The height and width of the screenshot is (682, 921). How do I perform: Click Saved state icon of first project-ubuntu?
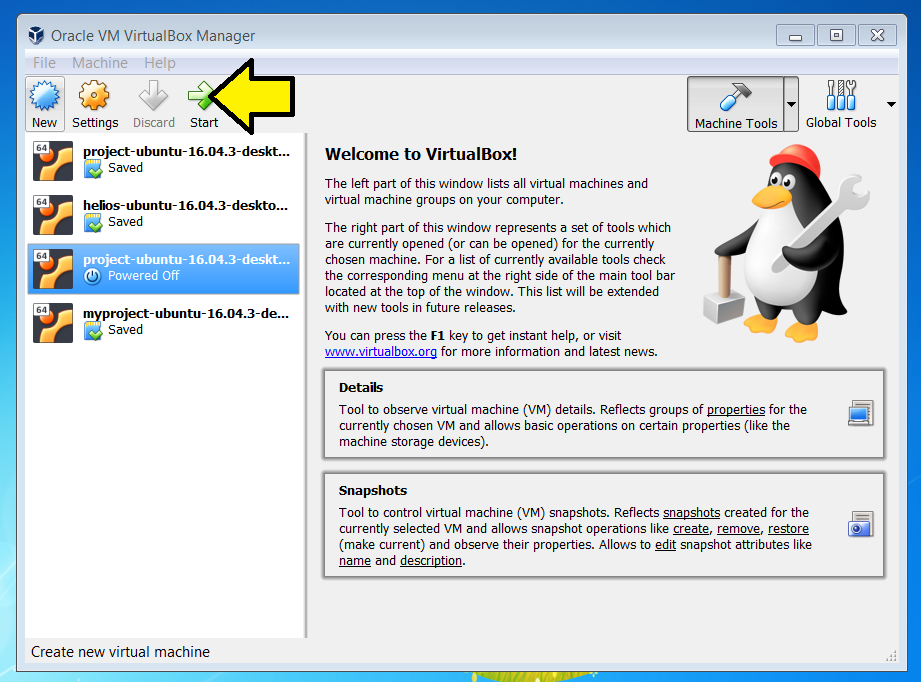coord(93,169)
